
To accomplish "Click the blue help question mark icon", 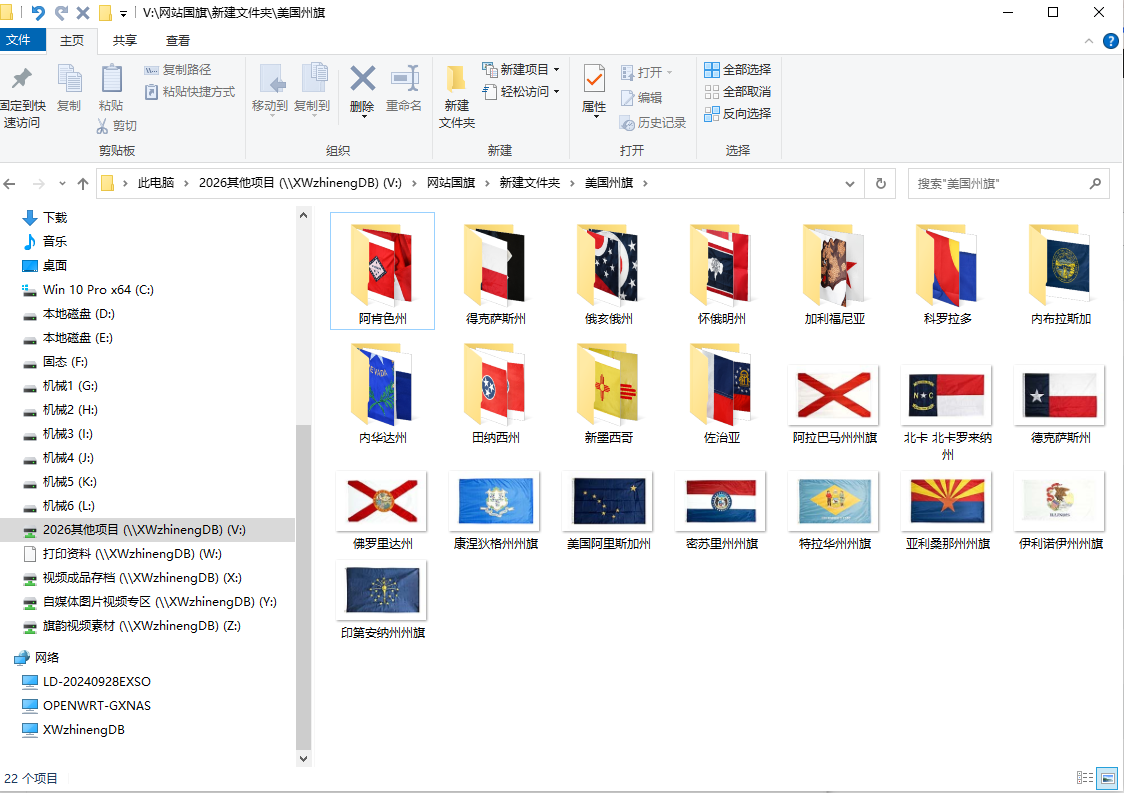I will 1110,41.
